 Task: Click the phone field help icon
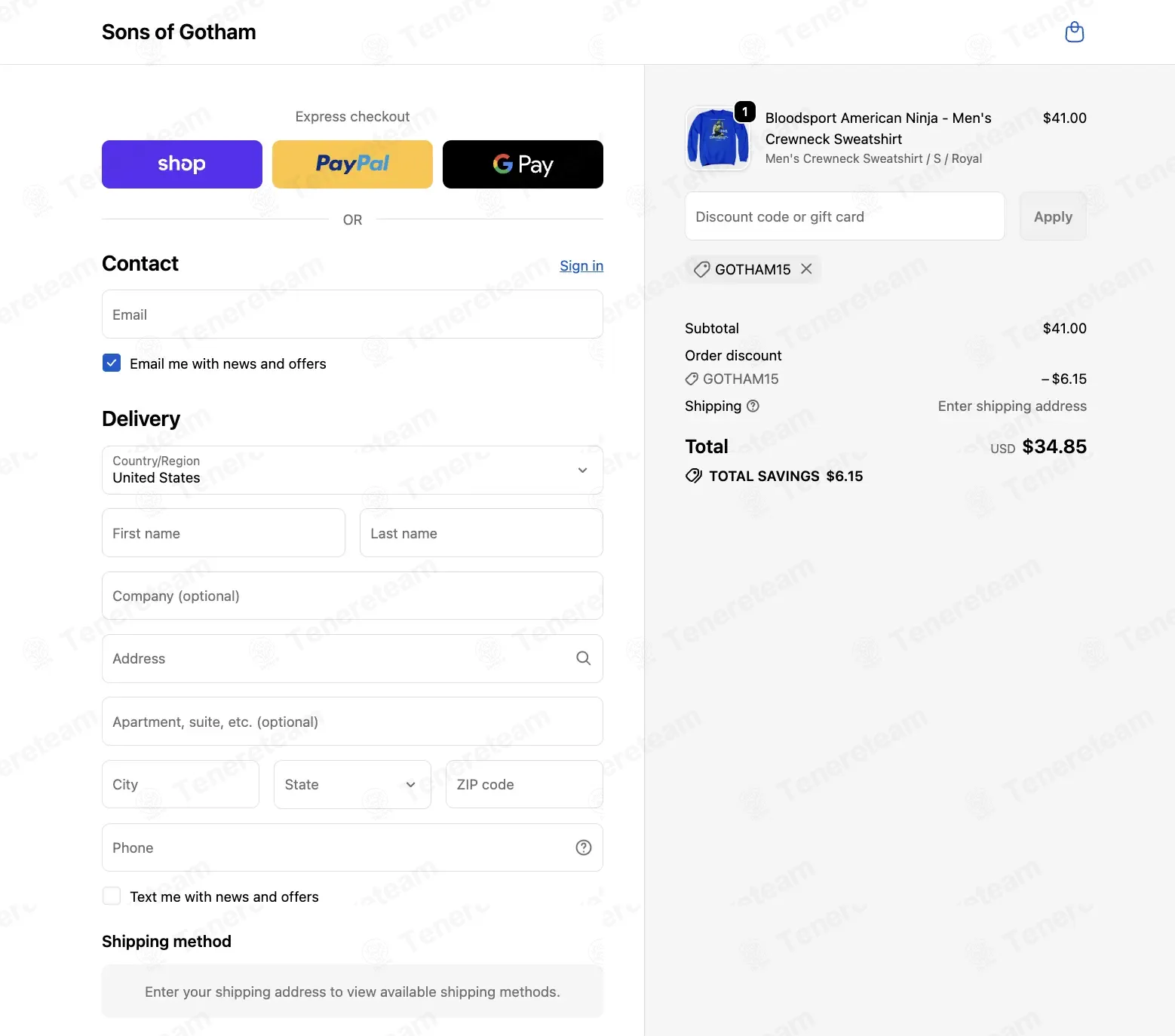pos(583,847)
